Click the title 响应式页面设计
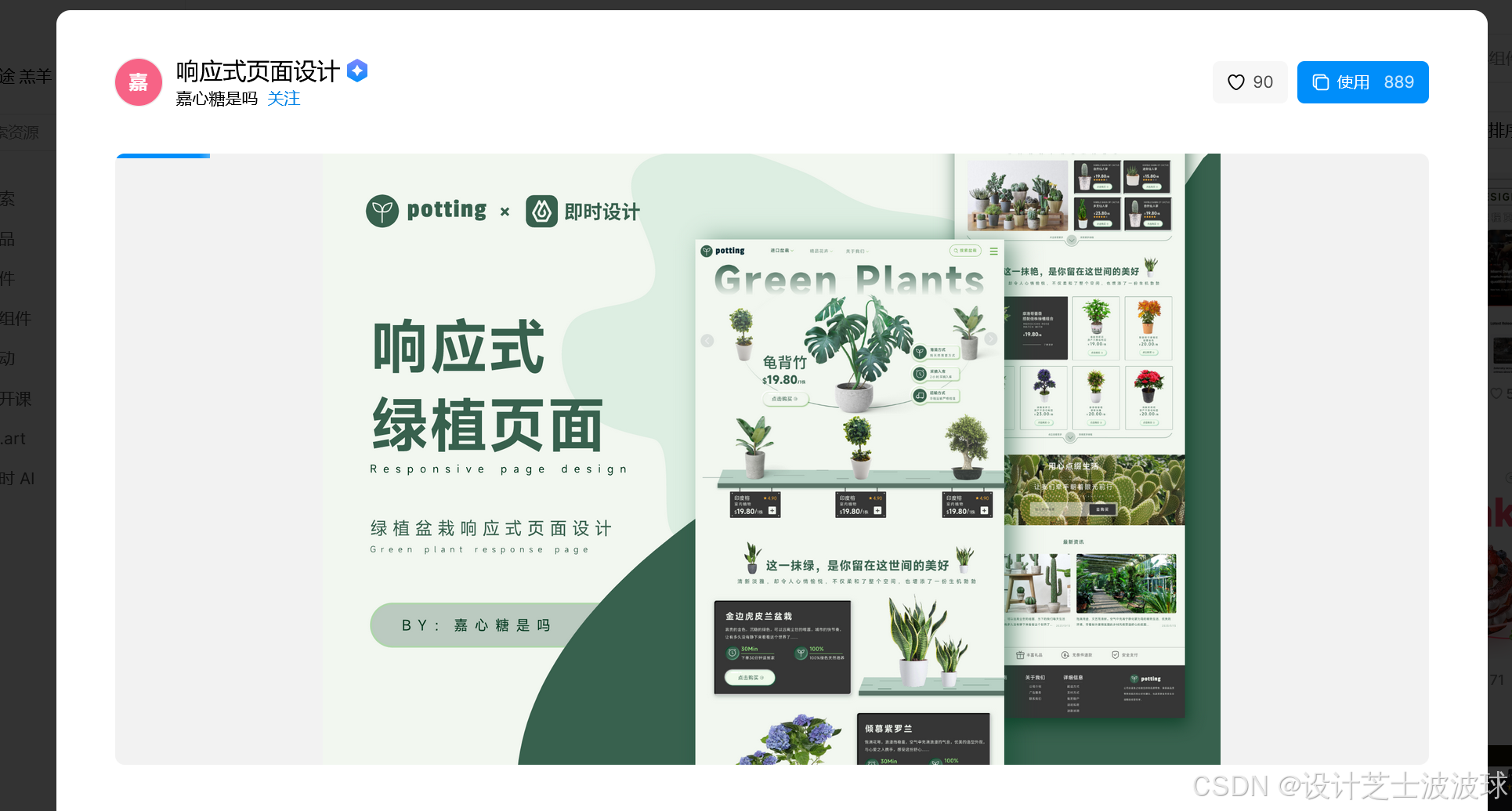This screenshot has width=1512, height=811. 258,71
